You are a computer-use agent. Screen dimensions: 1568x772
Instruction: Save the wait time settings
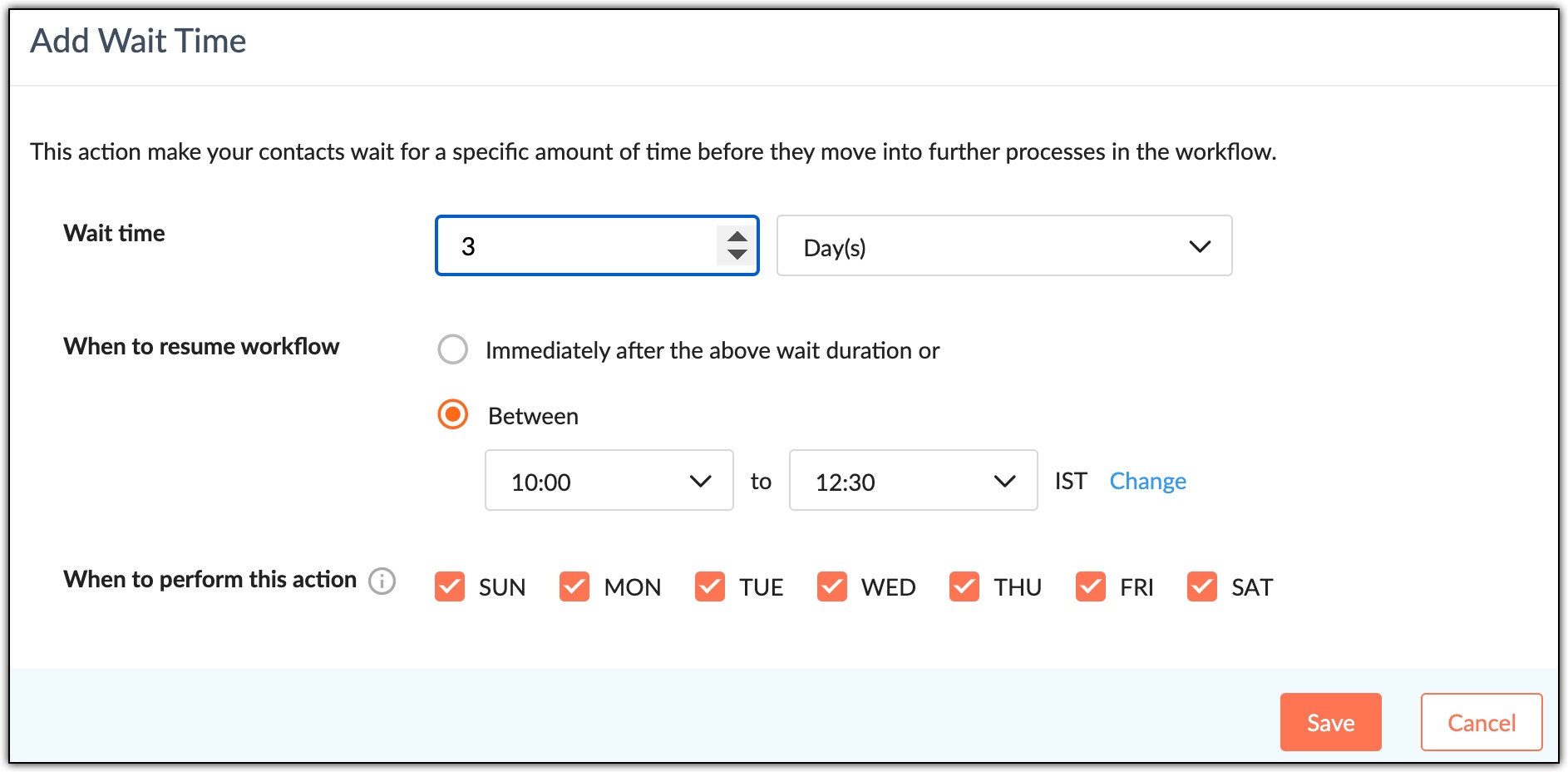[x=1330, y=722]
